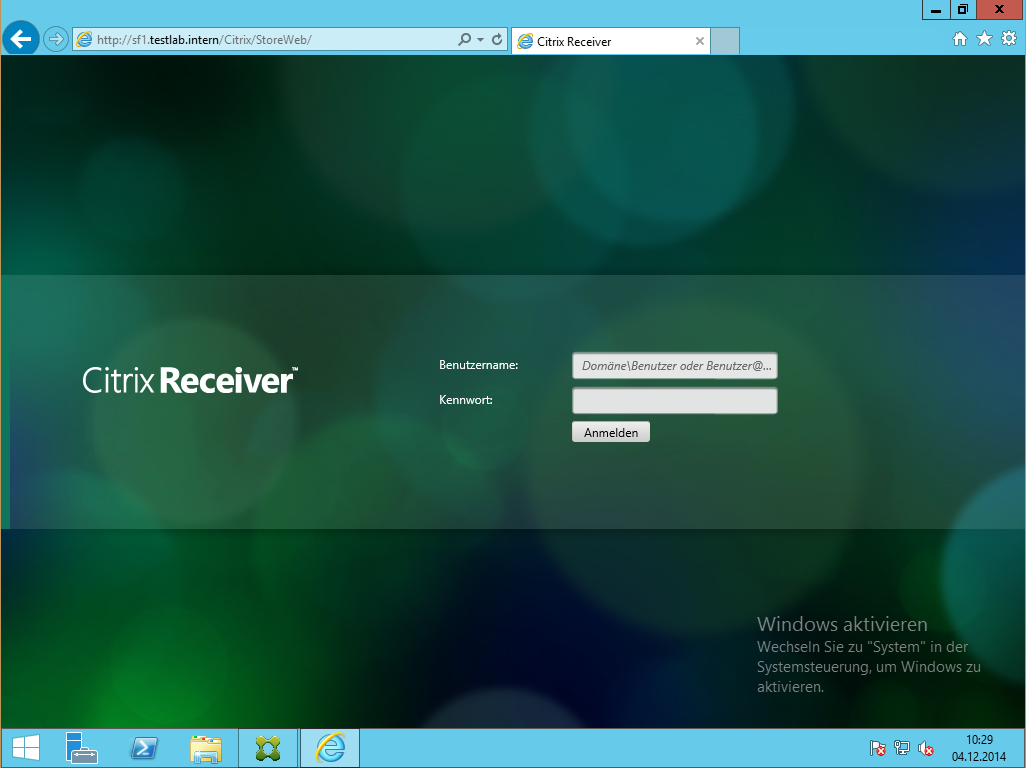
Task: Focus the Benutzername input field
Action: pos(675,366)
